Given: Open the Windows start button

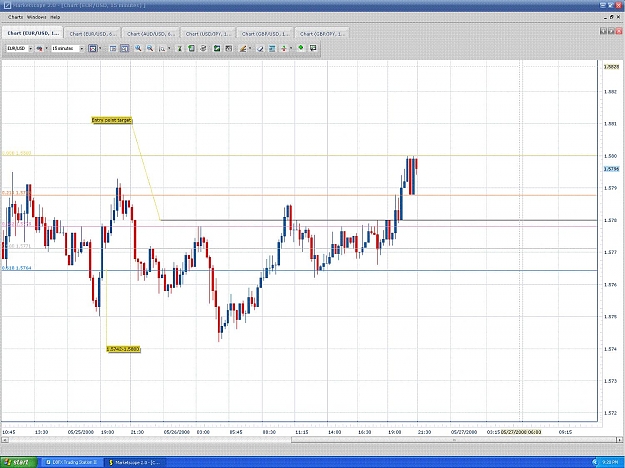Looking at the screenshot, I should click(19, 462).
